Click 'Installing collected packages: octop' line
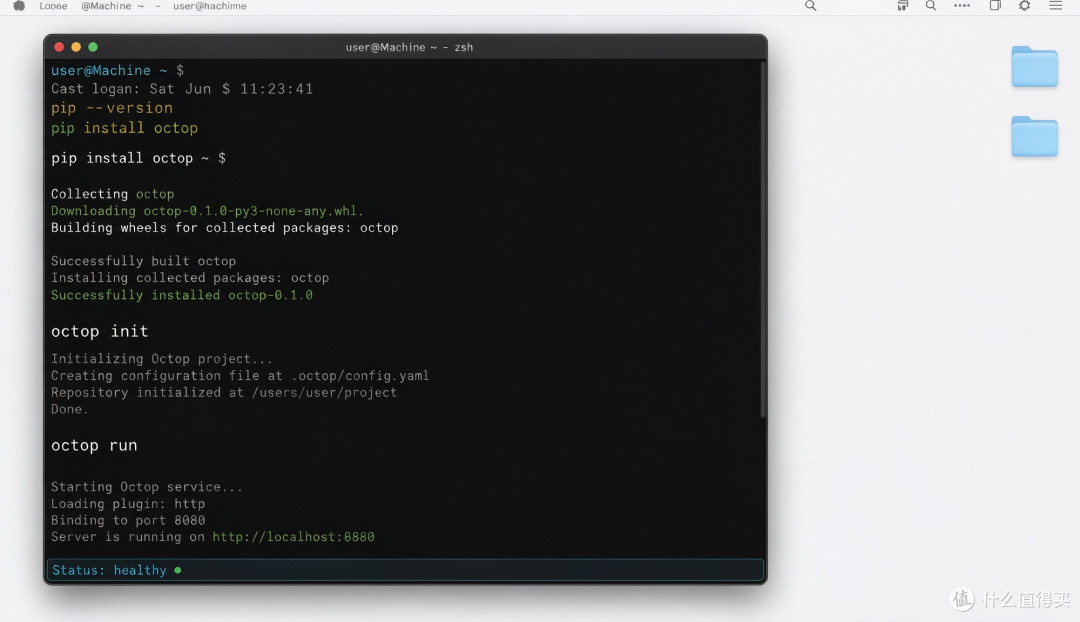Screen dimensions: 1080x622 (190, 278)
